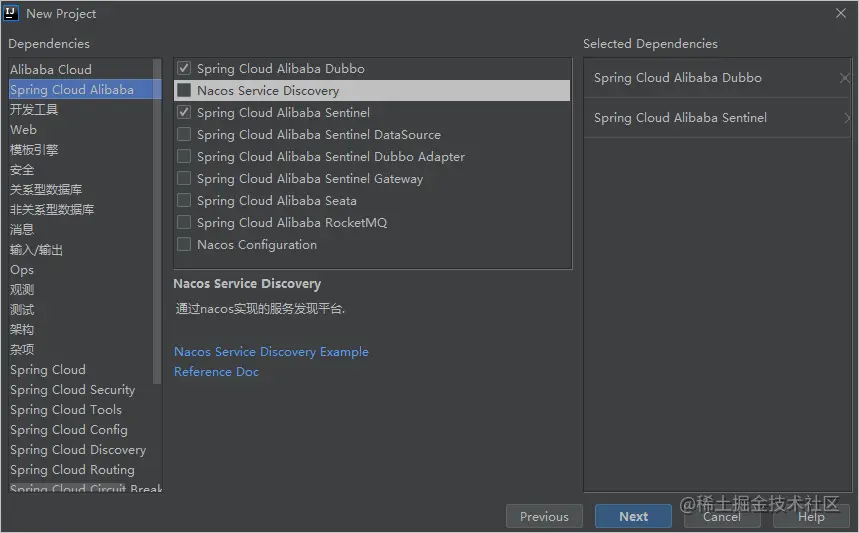Image resolution: width=859 pixels, height=533 pixels.
Task: Choose the Spring Cloud Config category
Action: pyautogui.click(x=69, y=430)
